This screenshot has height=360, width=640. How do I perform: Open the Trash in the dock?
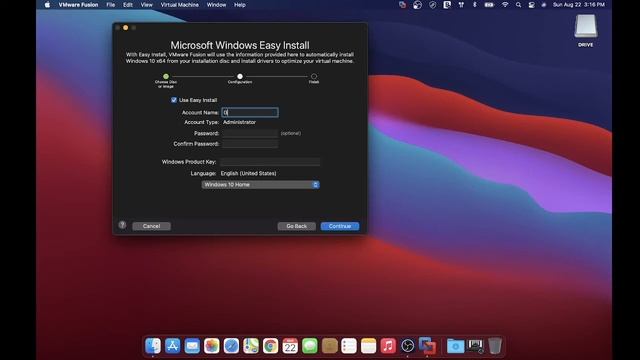click(495, 346)
